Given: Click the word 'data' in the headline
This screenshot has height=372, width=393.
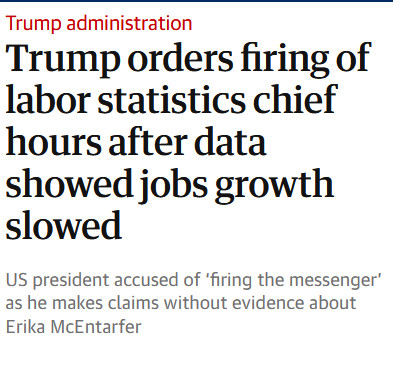Looking at the screenshot, I should pos(230,141).
